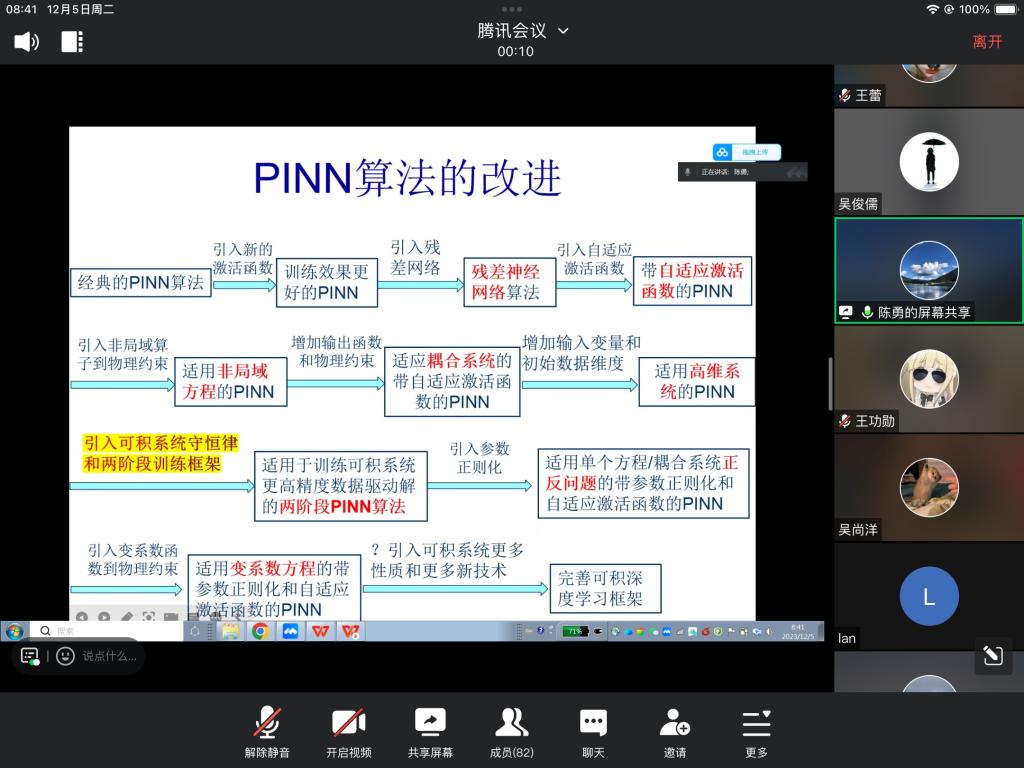Open the emoji reaction smiley icon
This screenshot has width=1024, height=768.
click(x=66, y=656)
